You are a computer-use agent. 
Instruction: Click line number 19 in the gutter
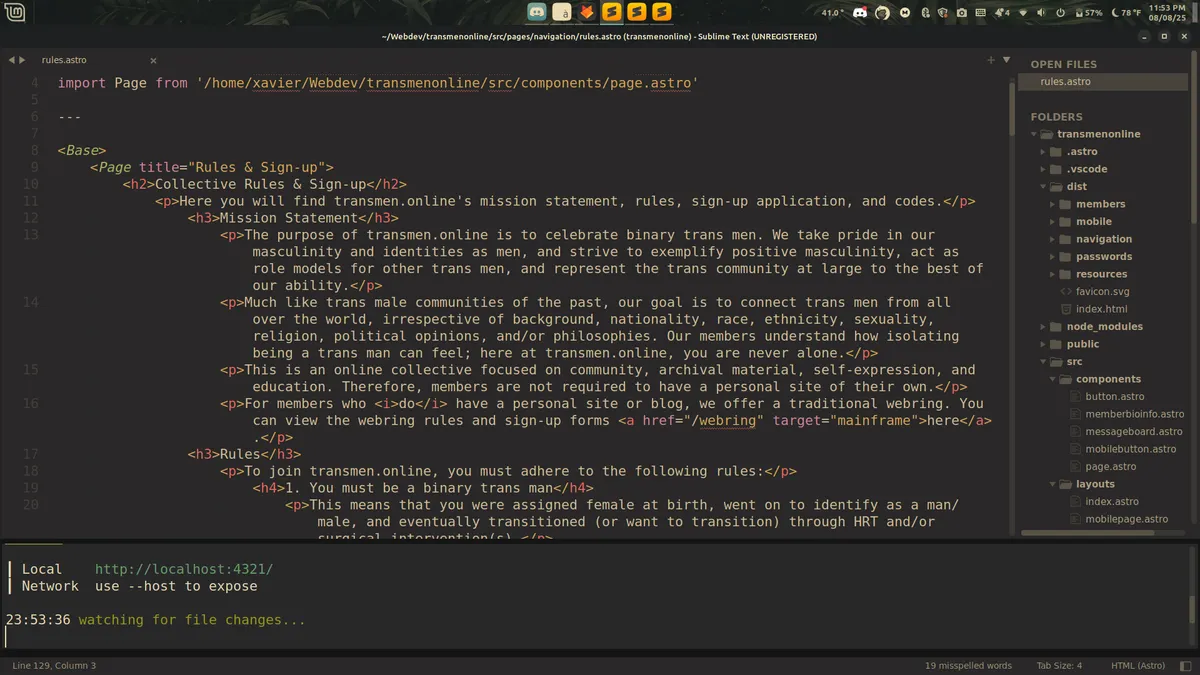tap(30, 488)
